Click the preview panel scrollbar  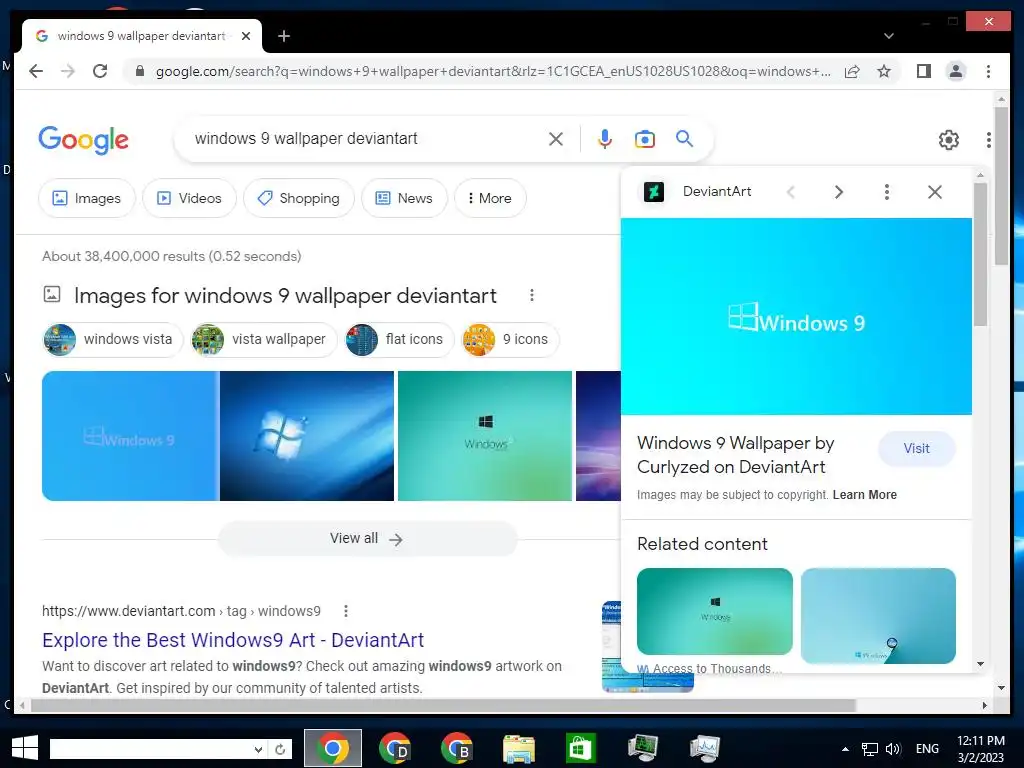[x=980, y=255]
